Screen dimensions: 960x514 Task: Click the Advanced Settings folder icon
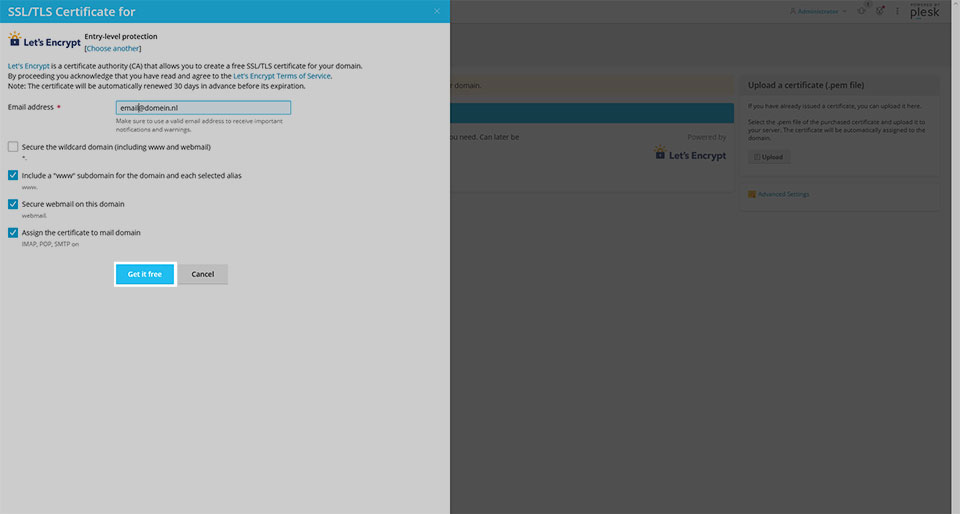pyautogui.click(x=752, y=194)
